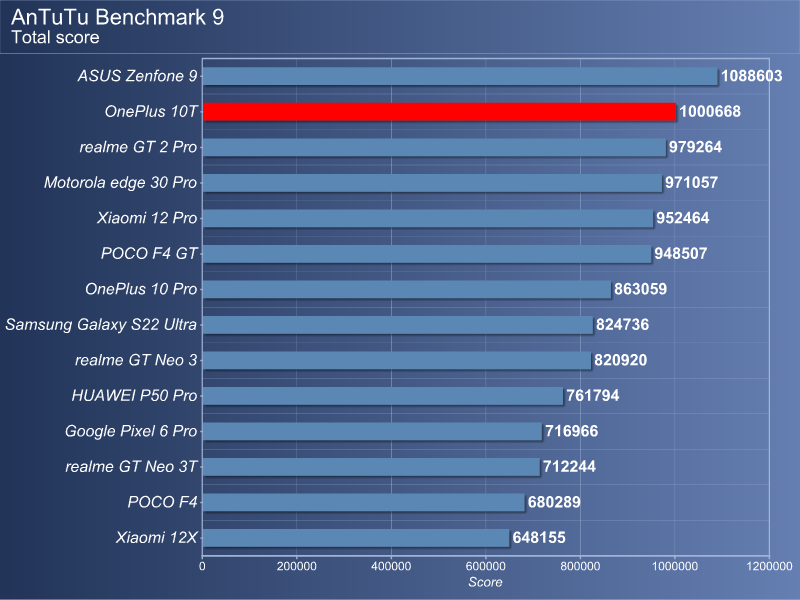Image resolution: width=800 pixels, height=600 pixels.
Task: Click the ASUS Zenfone 9 bar
Action: click(460, 76)
